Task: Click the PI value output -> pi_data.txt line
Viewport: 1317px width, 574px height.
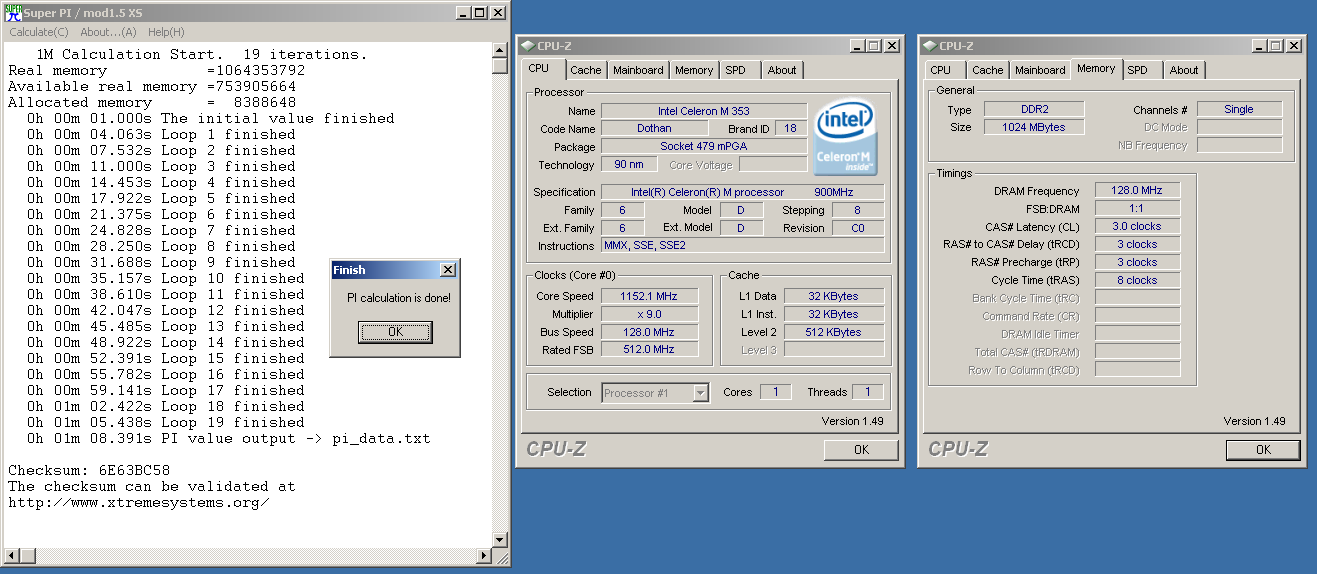Action: [229, 438]
